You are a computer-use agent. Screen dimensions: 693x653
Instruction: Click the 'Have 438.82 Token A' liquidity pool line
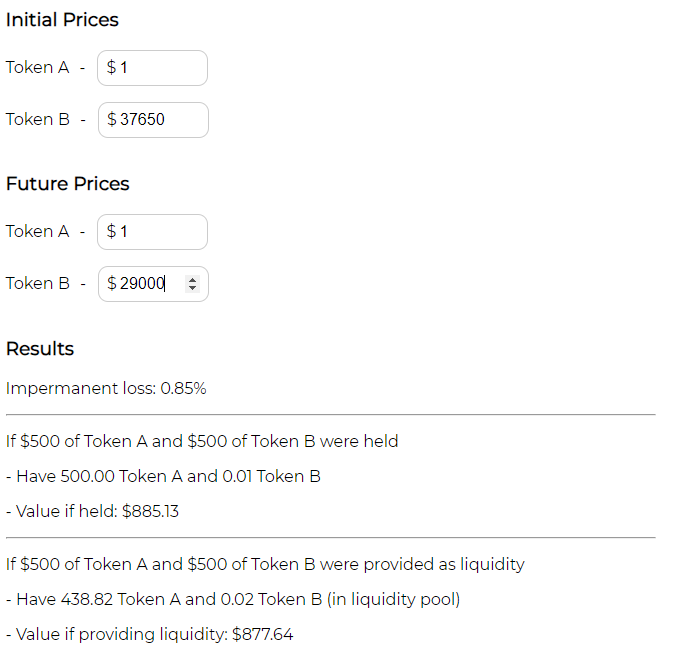(x=233, y=599)
